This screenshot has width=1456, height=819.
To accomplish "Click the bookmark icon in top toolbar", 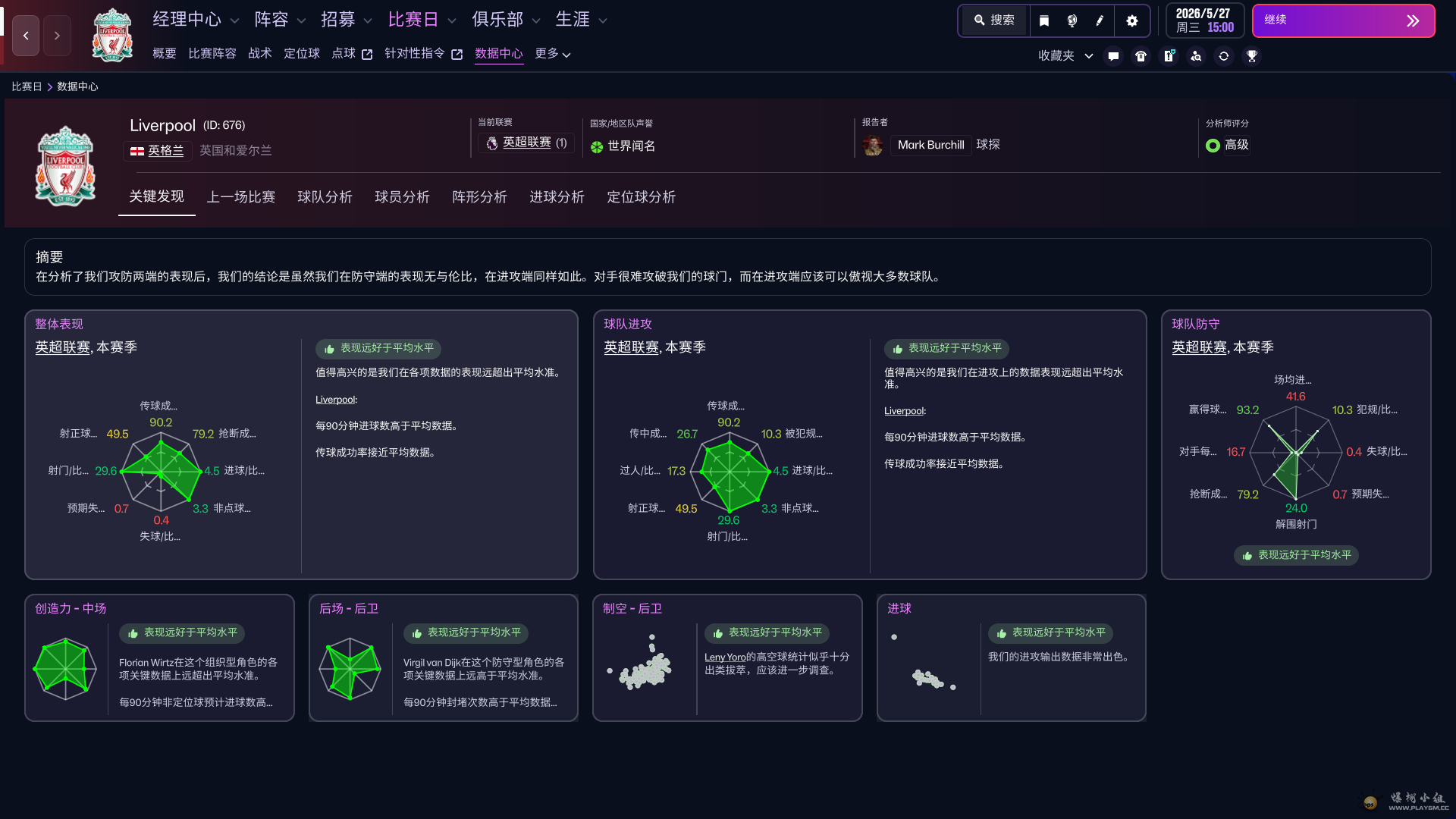I will click(x=1044, y=20).
